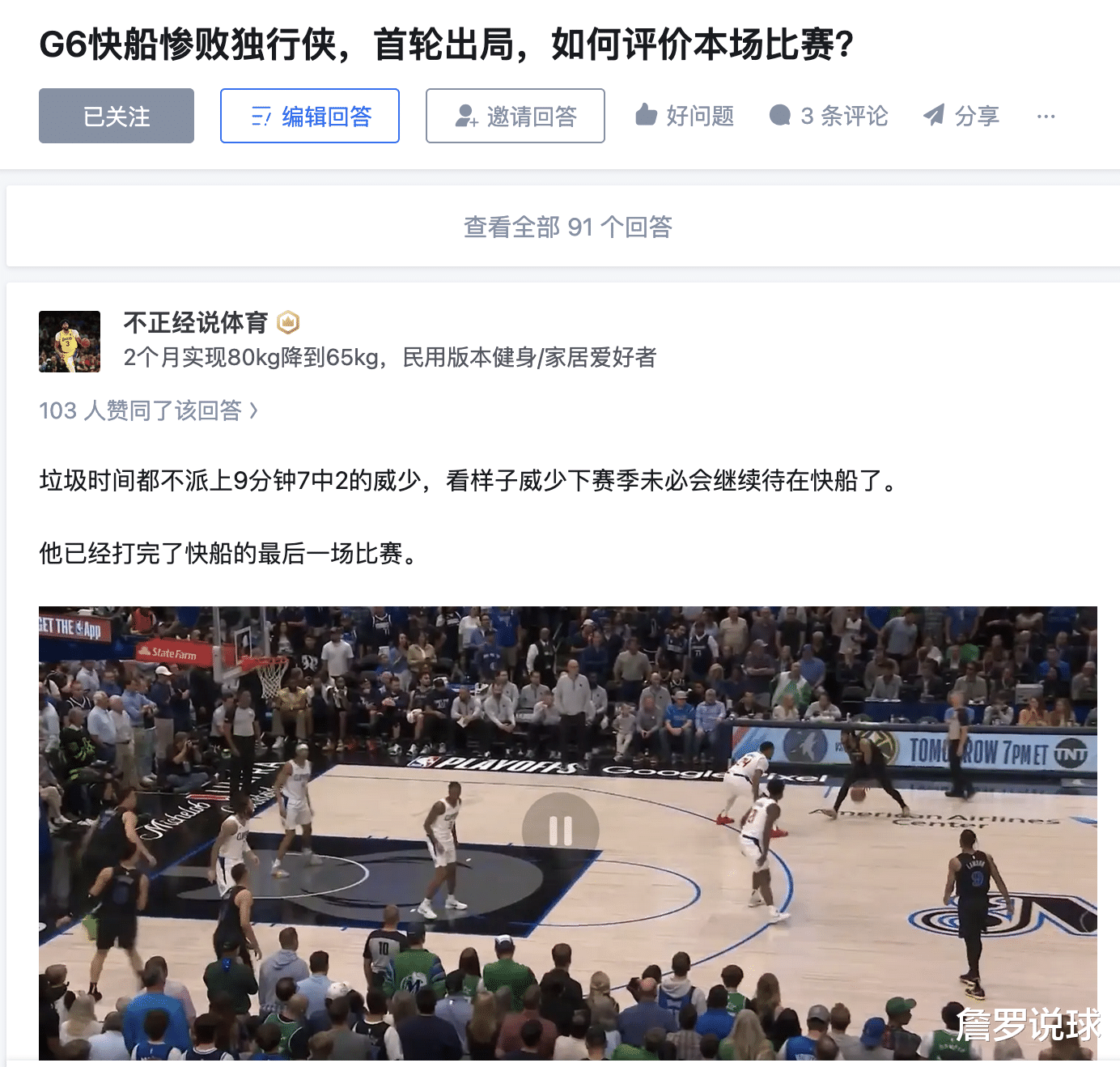Click the paper plane share icon
Viewport: 1120px width, 1067px height.
pyautogui.click(x=934, y=115)
